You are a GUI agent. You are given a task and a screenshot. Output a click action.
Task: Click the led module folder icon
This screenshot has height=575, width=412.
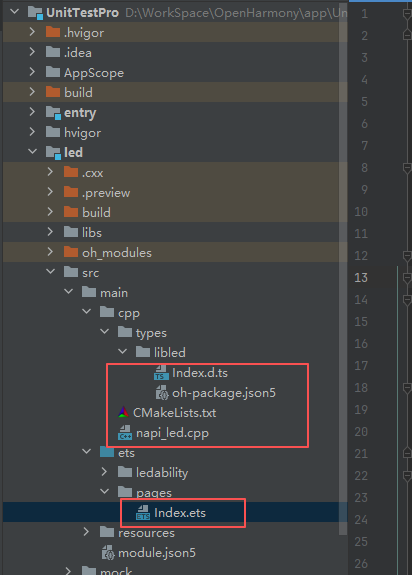54,153
